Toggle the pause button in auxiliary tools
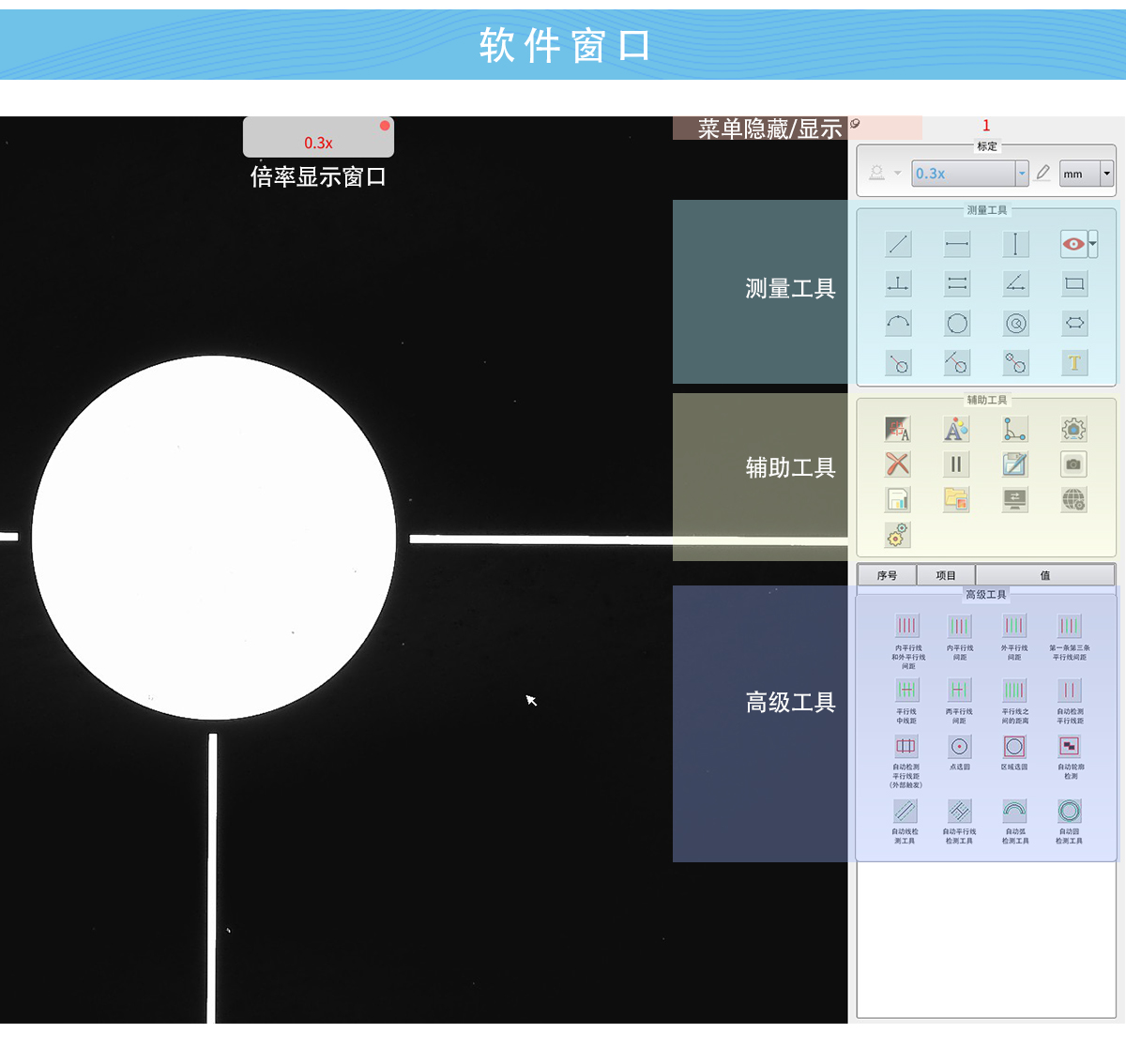This screenshot has width=1126, height=1064. tap(956, 464)
